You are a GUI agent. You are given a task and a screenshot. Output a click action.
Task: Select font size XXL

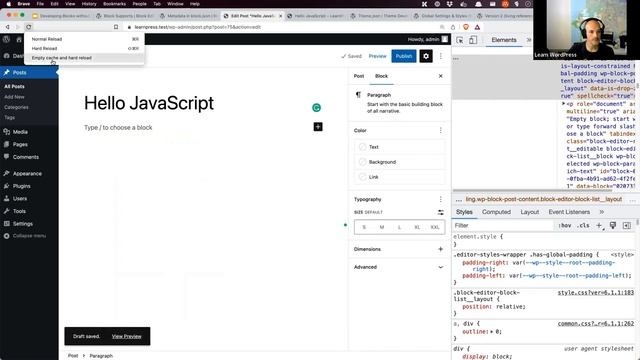click(x=435, y=227)
